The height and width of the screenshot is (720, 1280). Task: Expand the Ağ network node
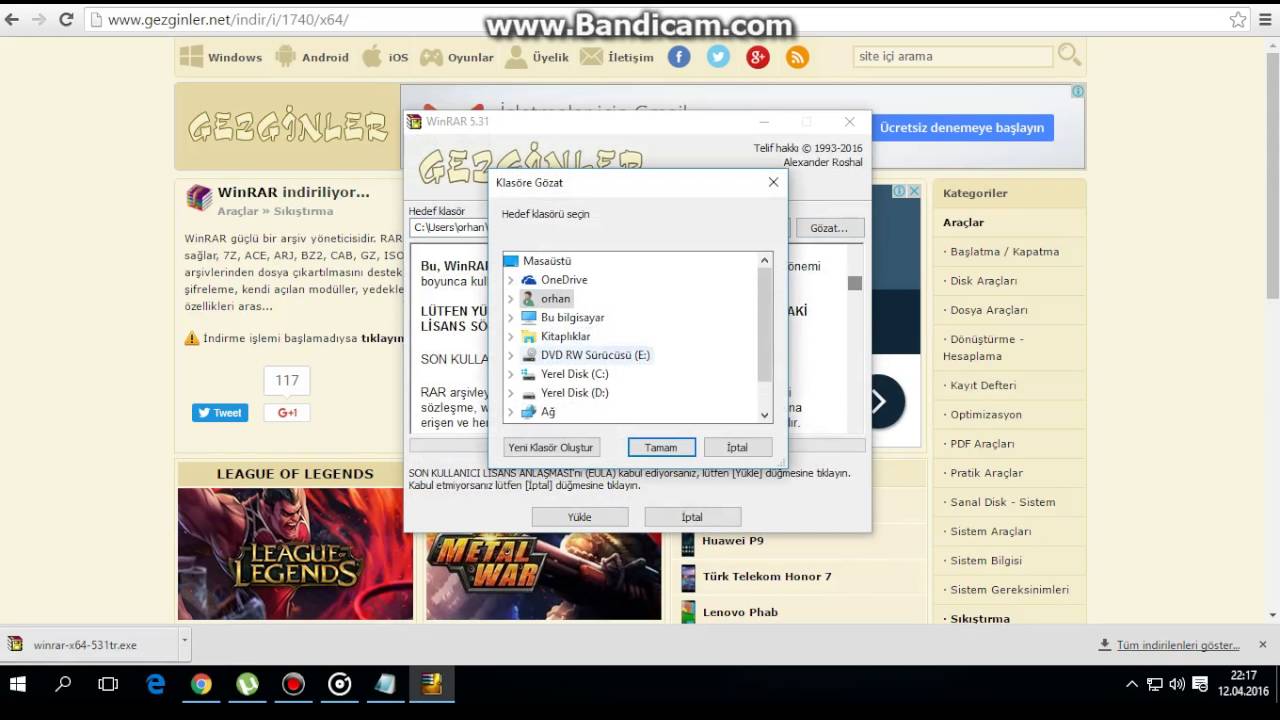coord(510,412)
